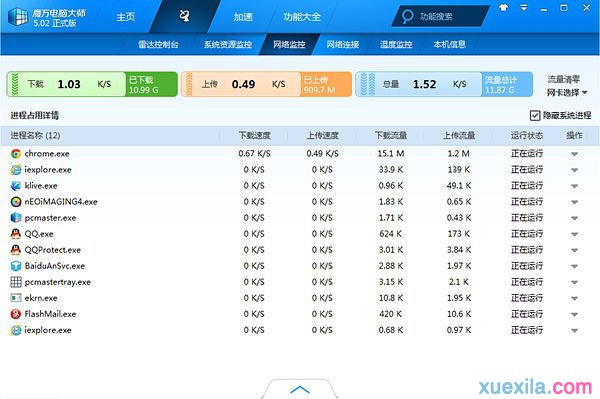Sort by 下载流量 column header
600x399 pixels.
(391, 135)
